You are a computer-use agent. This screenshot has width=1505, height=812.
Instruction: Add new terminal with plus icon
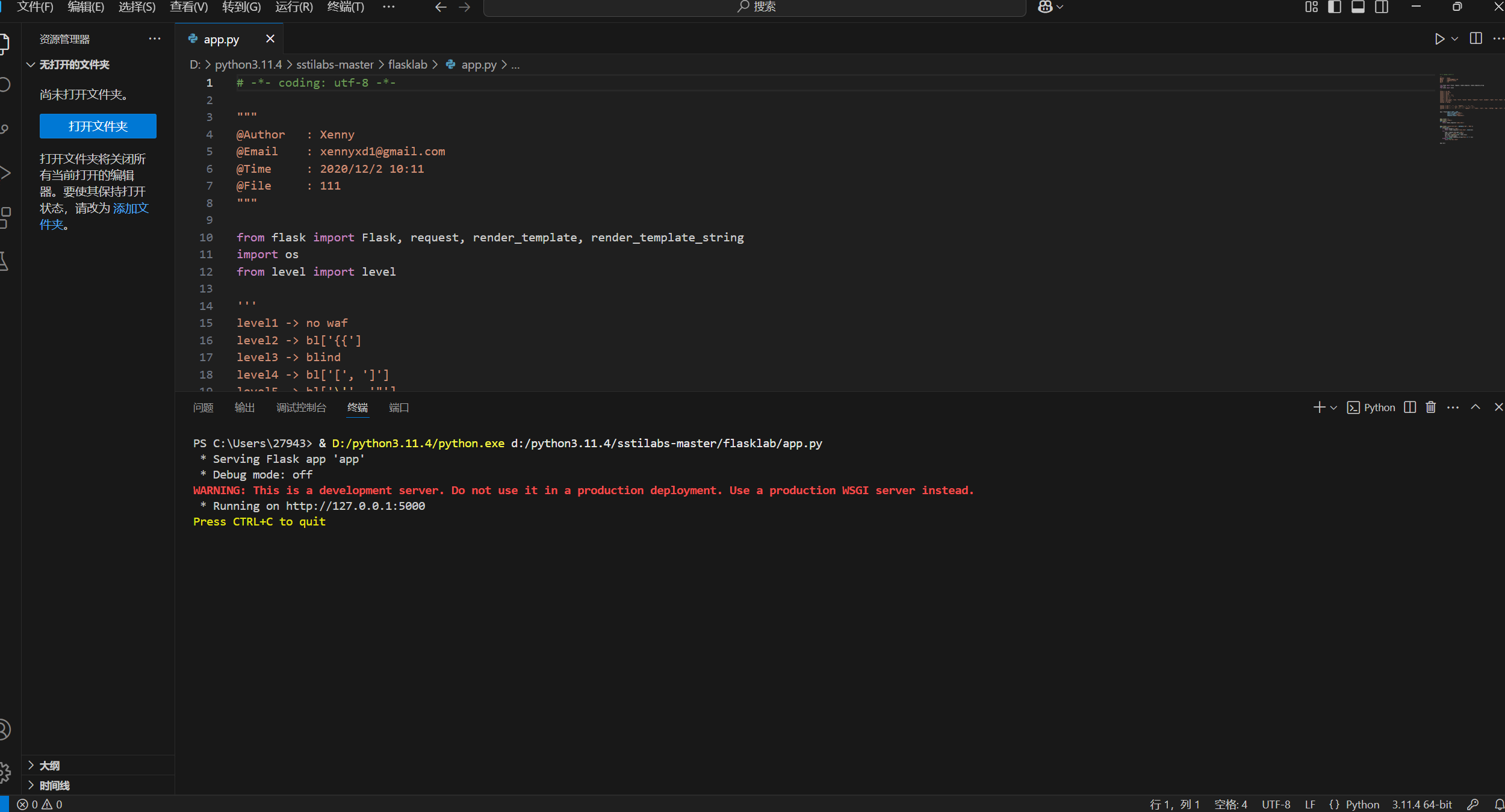[1318, 408]
